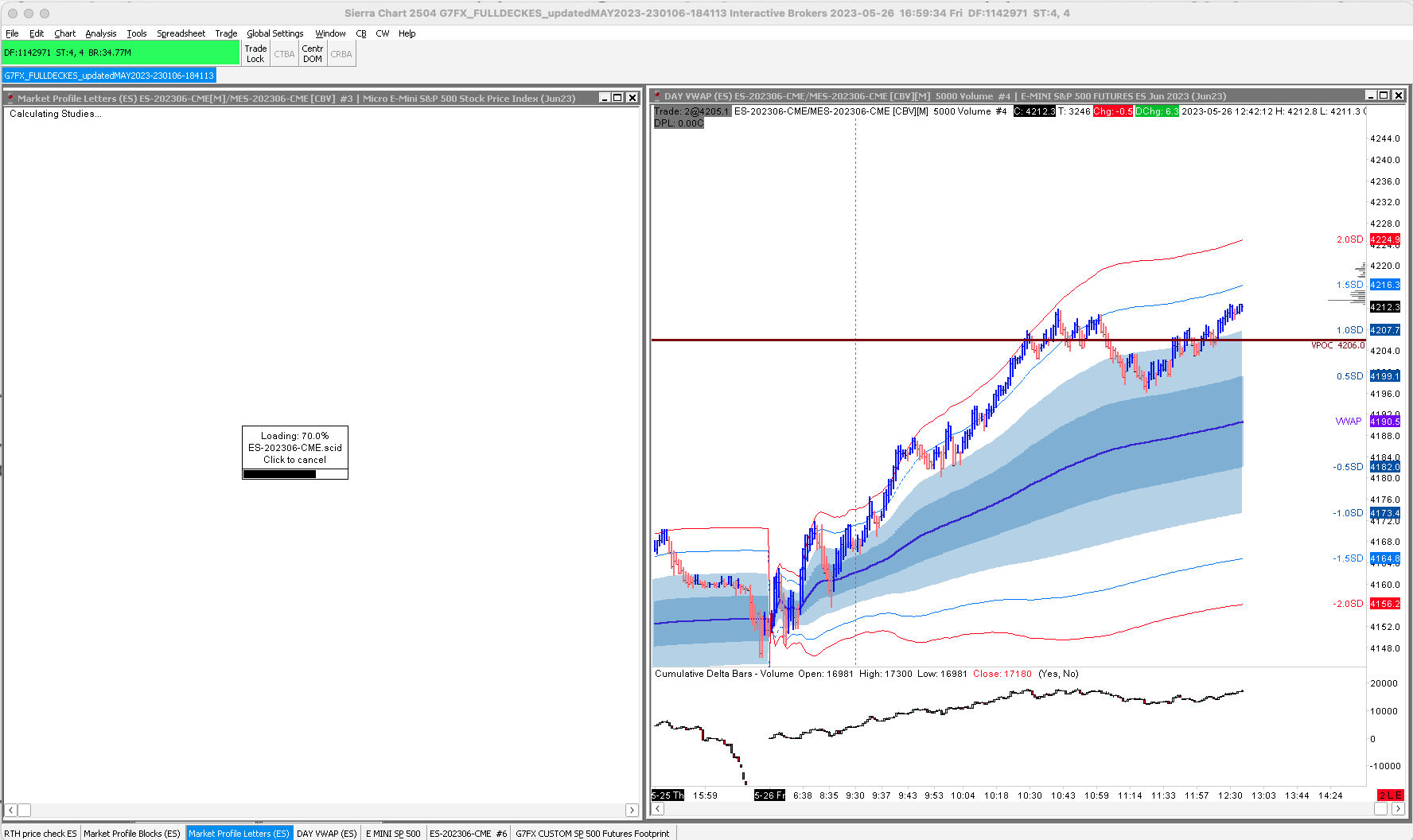Close the DAY VWAP chart window

click(x=1399, y=95)
